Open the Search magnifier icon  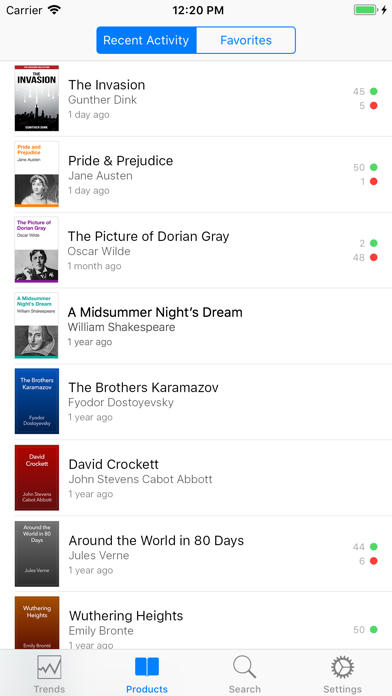(245, 667)
